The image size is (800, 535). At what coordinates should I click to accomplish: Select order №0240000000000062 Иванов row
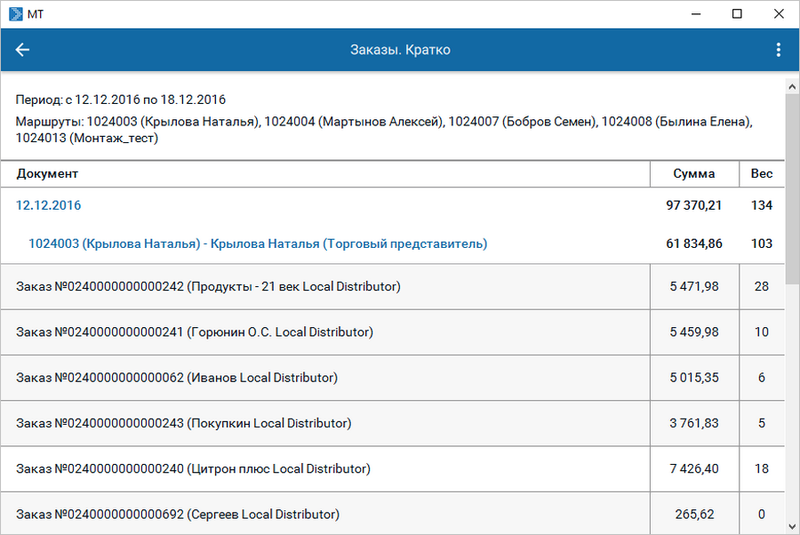click(x=177, y=378)
